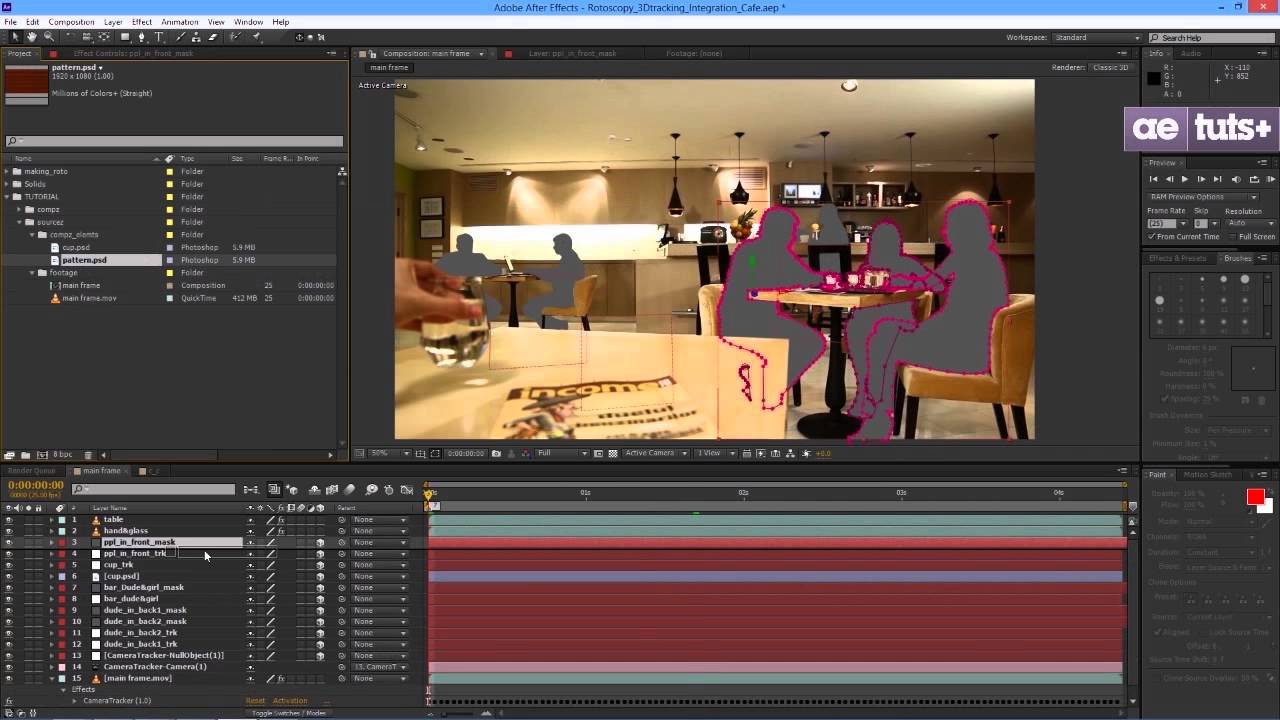Hide the table layer eye
Image resolution: width=1280 pixels, height=720 pixels.
click(9, 520)
